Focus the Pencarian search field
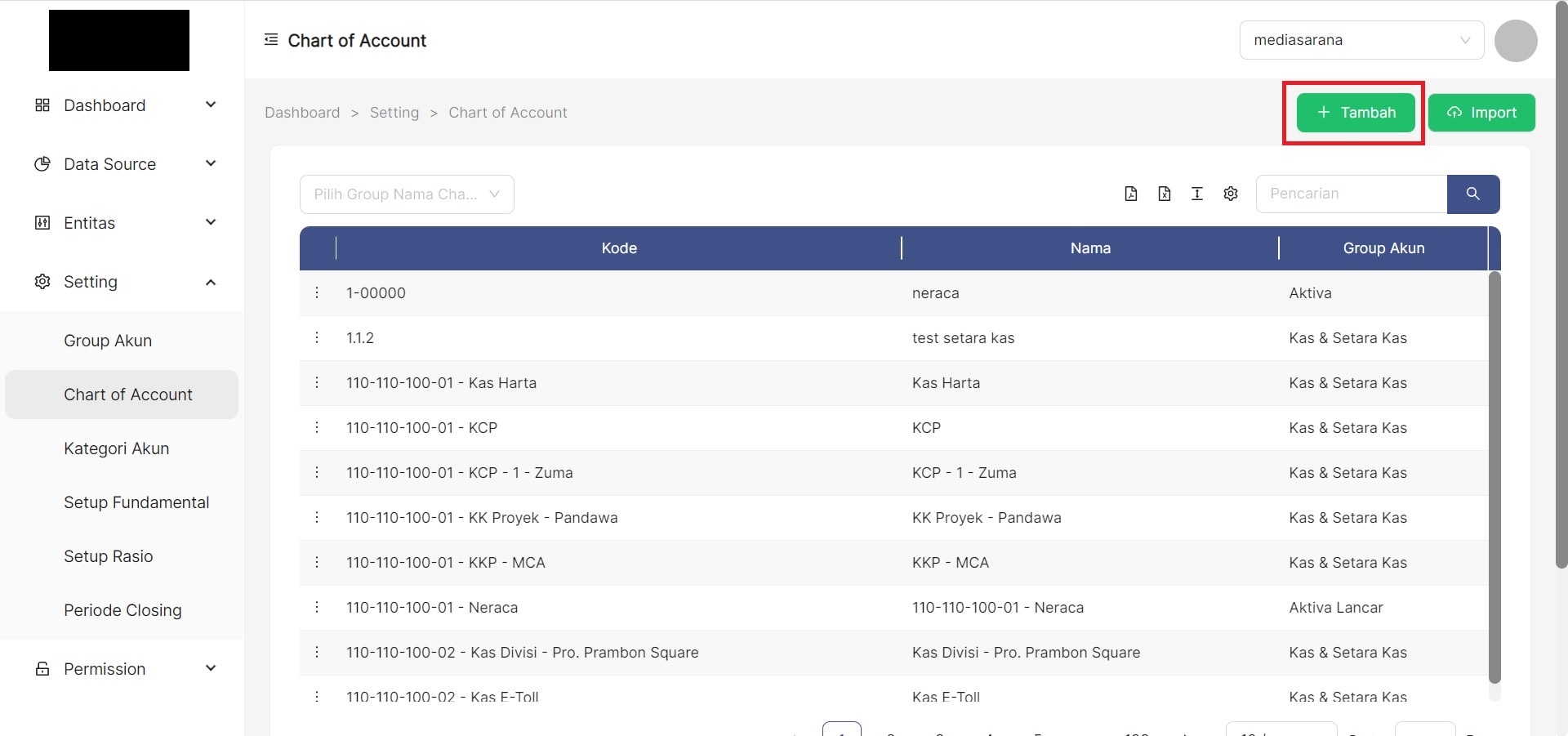The image size is (1568, 736). click(1351, 194)
